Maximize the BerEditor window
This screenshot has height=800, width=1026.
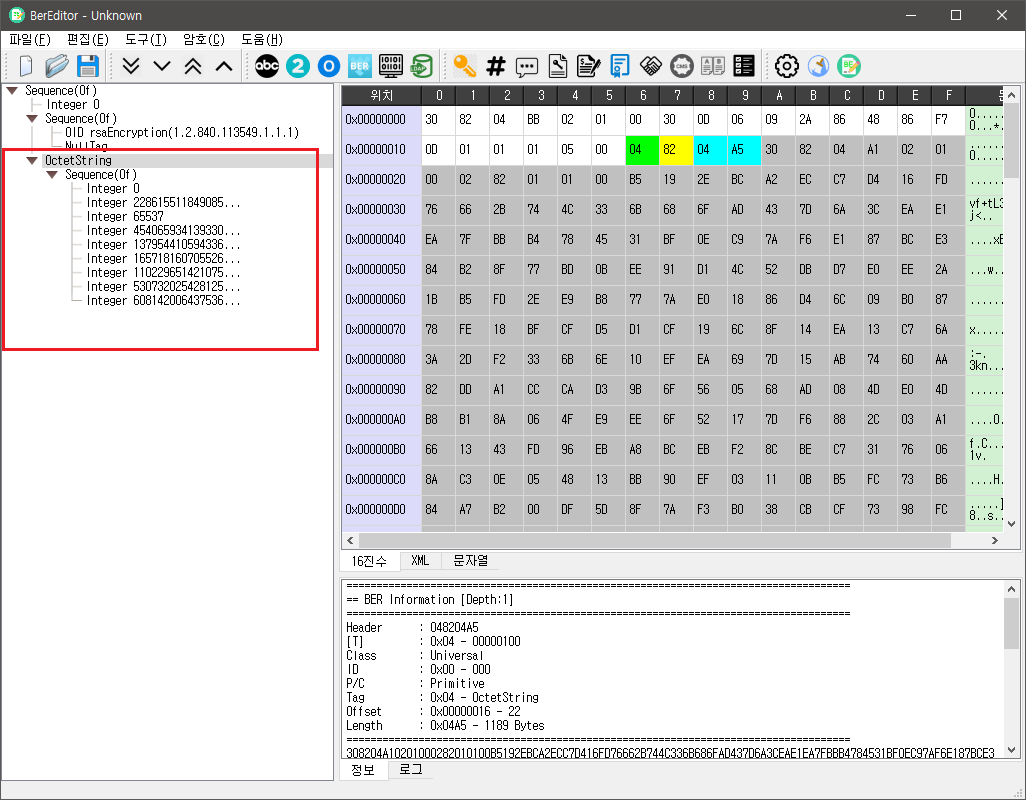956,15
